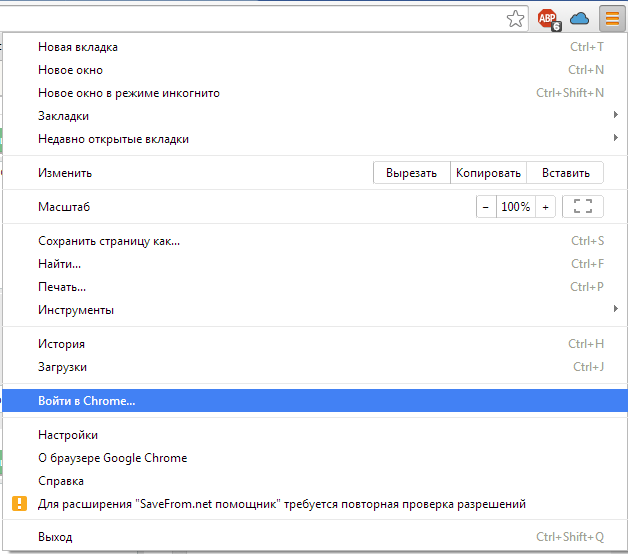Select Печать... menu item

315,287
